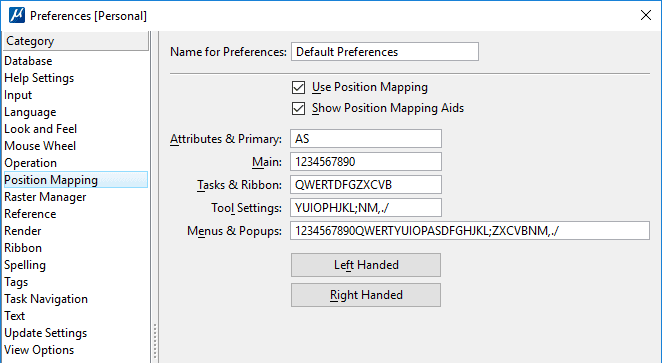Viewport: 662px width, 363px height.
Task: Click the MicroStation app icon in title bar
Action: click(17, 16)
